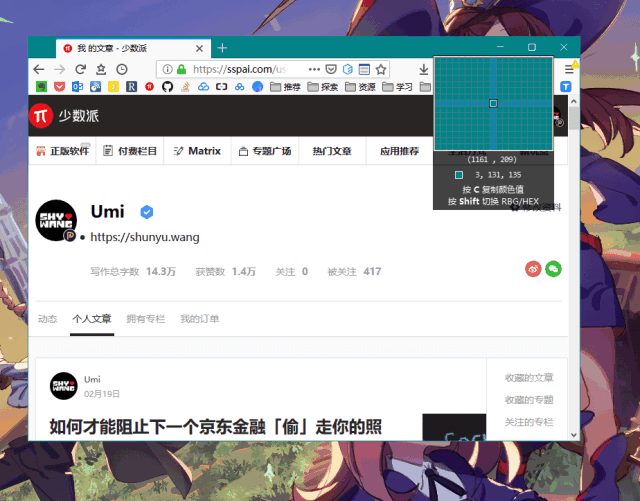Open the 热门文章 nav item

(332, 151)
